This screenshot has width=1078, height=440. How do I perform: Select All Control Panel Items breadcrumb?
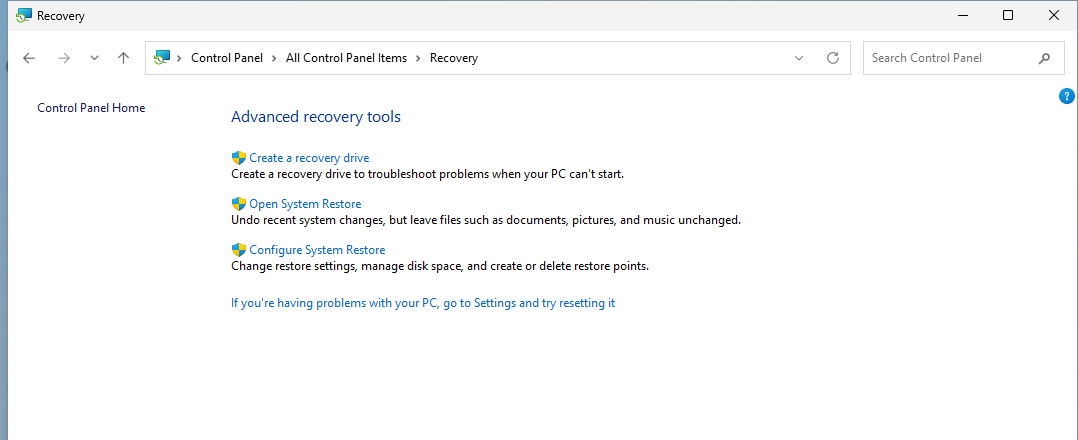pos(346,58)
